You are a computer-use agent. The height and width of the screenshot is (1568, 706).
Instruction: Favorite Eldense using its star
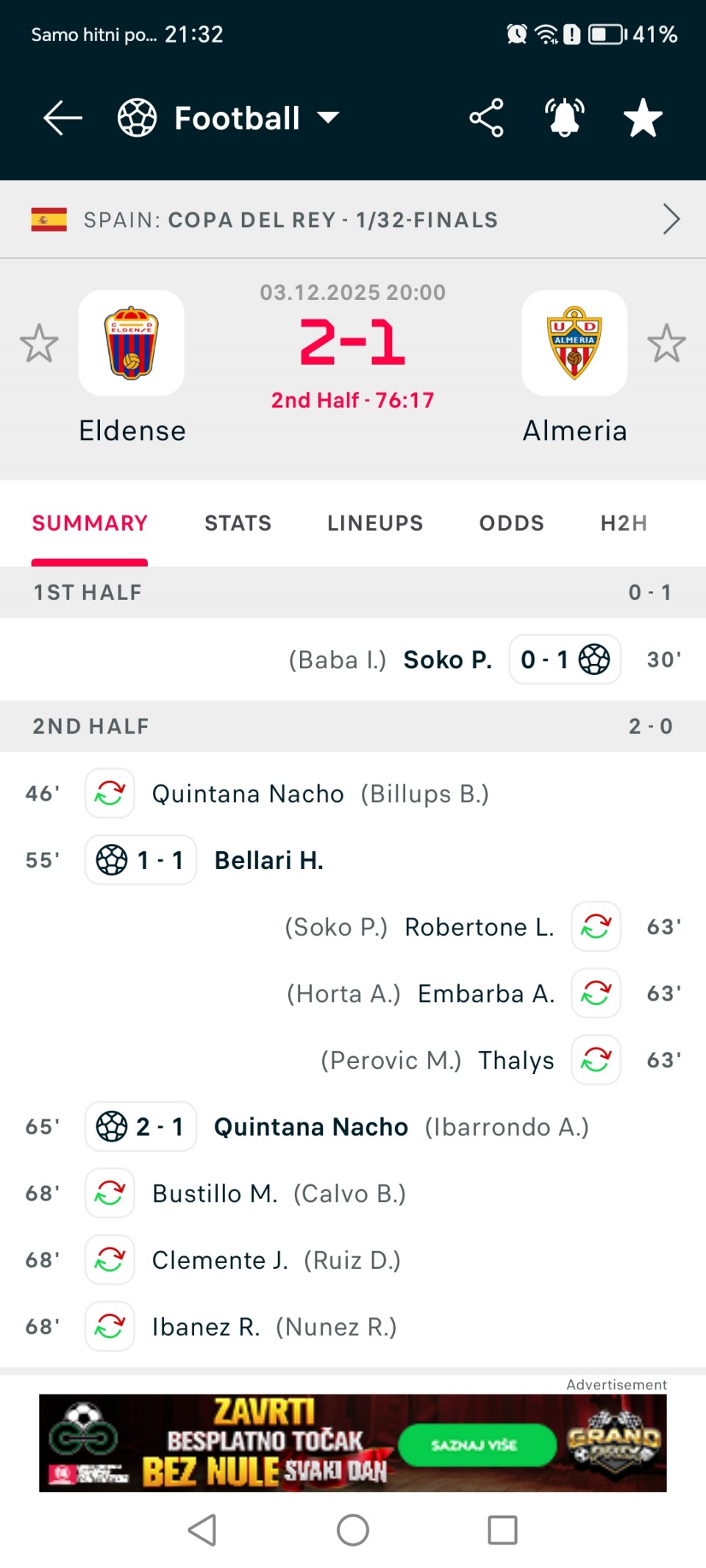[39, 343]
